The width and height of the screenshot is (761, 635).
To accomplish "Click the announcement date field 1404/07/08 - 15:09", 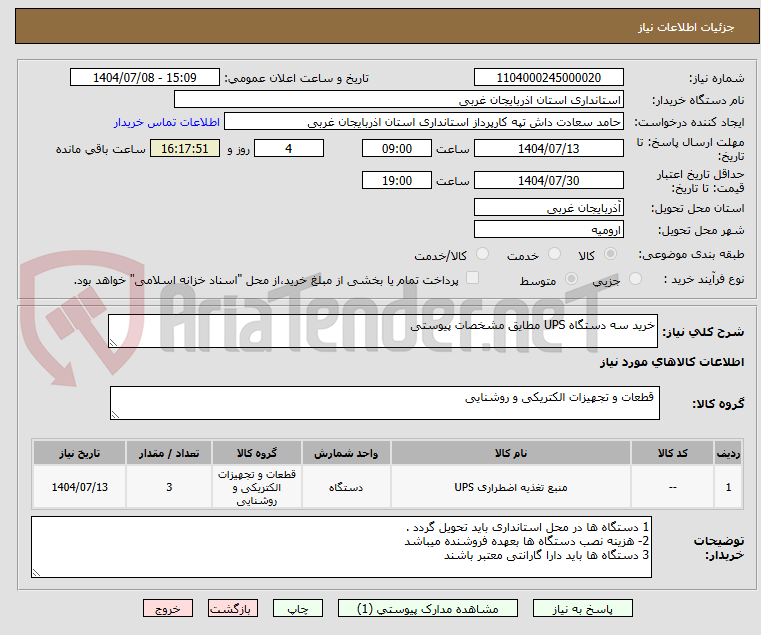I will (x=145, y=78).
